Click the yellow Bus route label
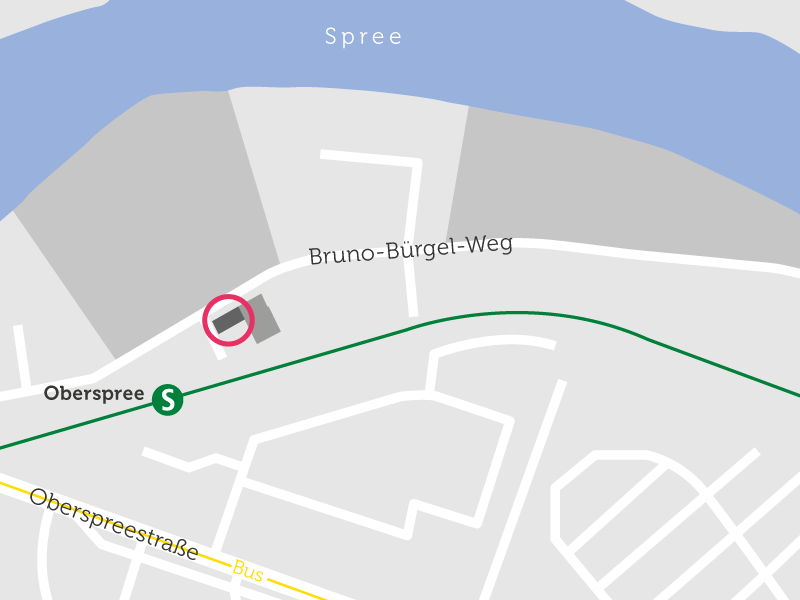The height and width of the screenshot is (600, 800). point(248,571)
